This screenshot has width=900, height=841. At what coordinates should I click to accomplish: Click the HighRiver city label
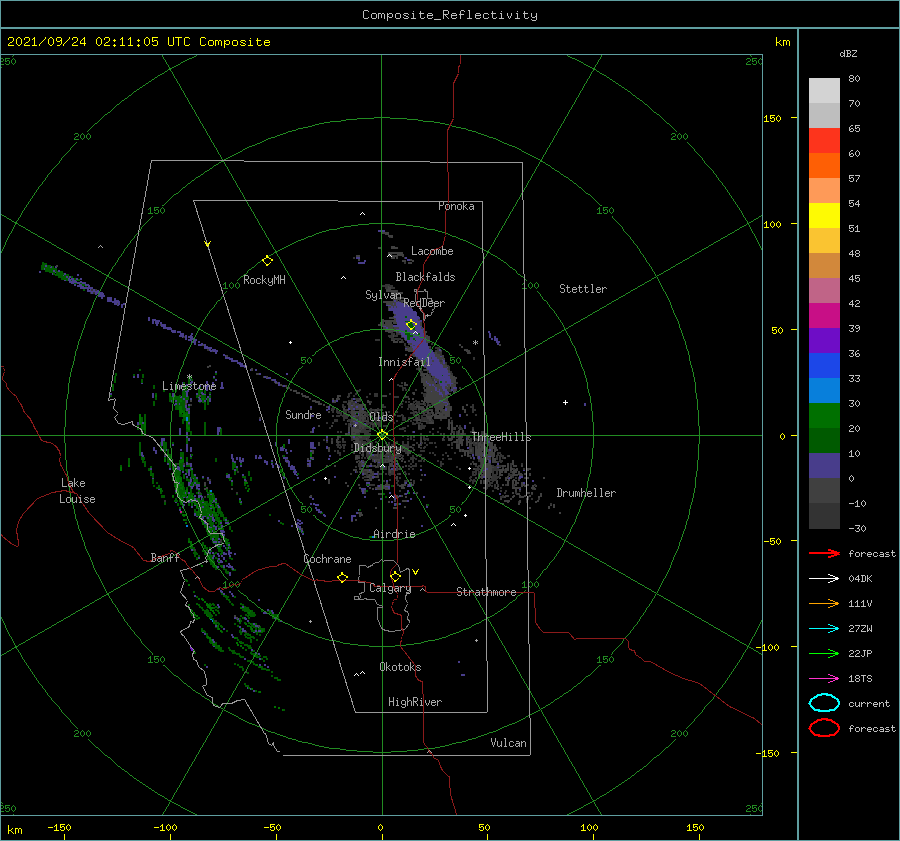[415, 702]
